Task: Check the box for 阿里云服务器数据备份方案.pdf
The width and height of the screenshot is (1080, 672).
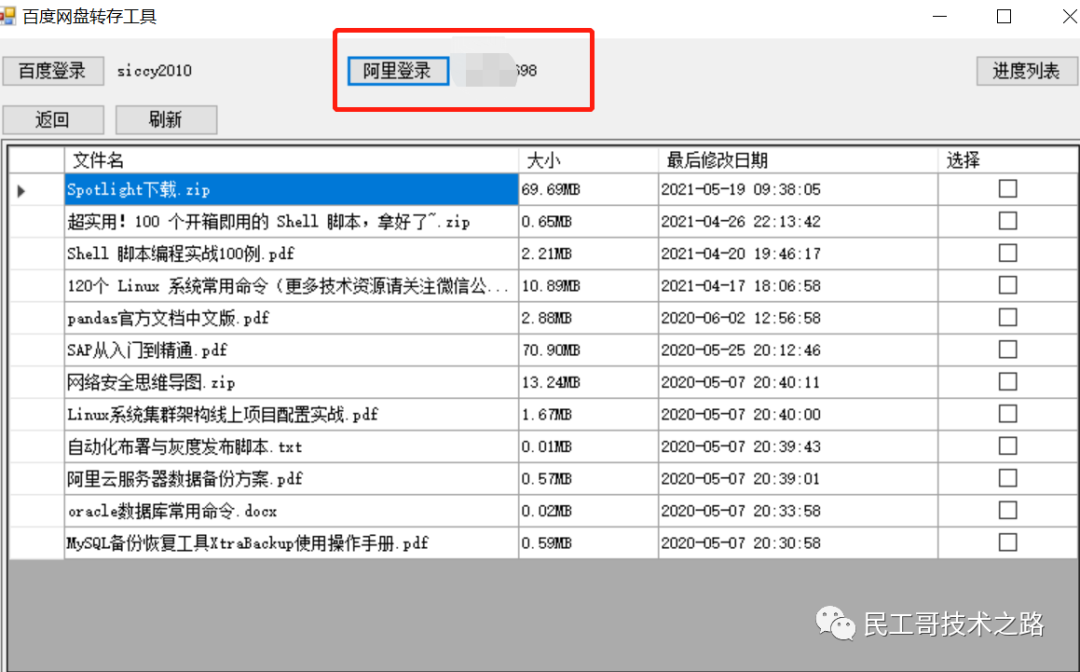Action: click(1008, 479)
